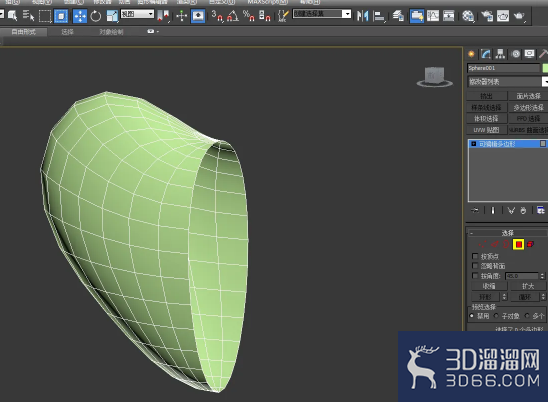Click the UVW 贴图 modifier button
The image size is (548, 402).
tap(486, 130)
